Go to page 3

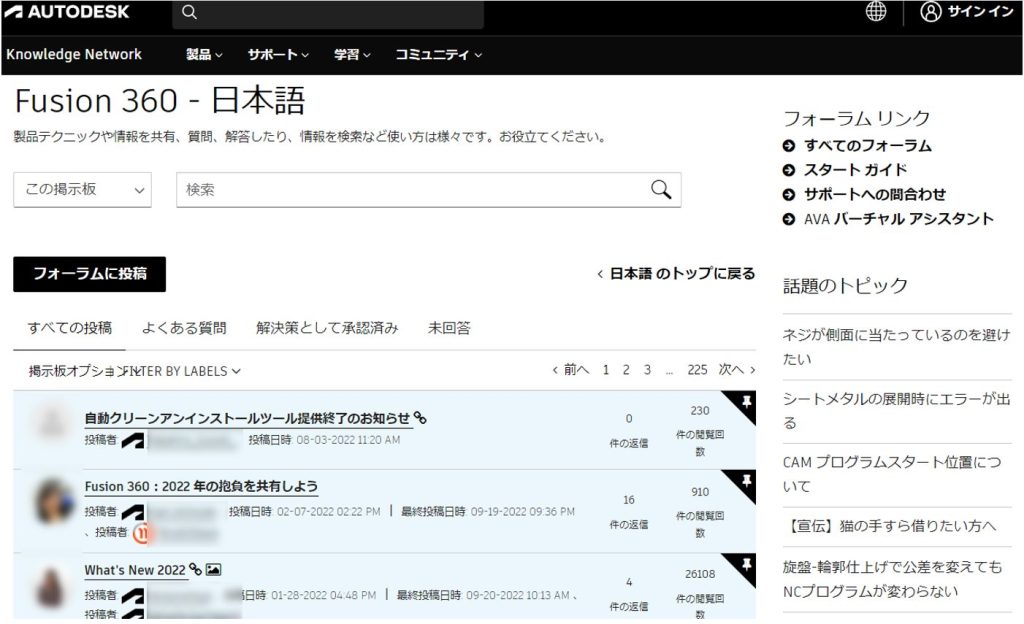647,370
